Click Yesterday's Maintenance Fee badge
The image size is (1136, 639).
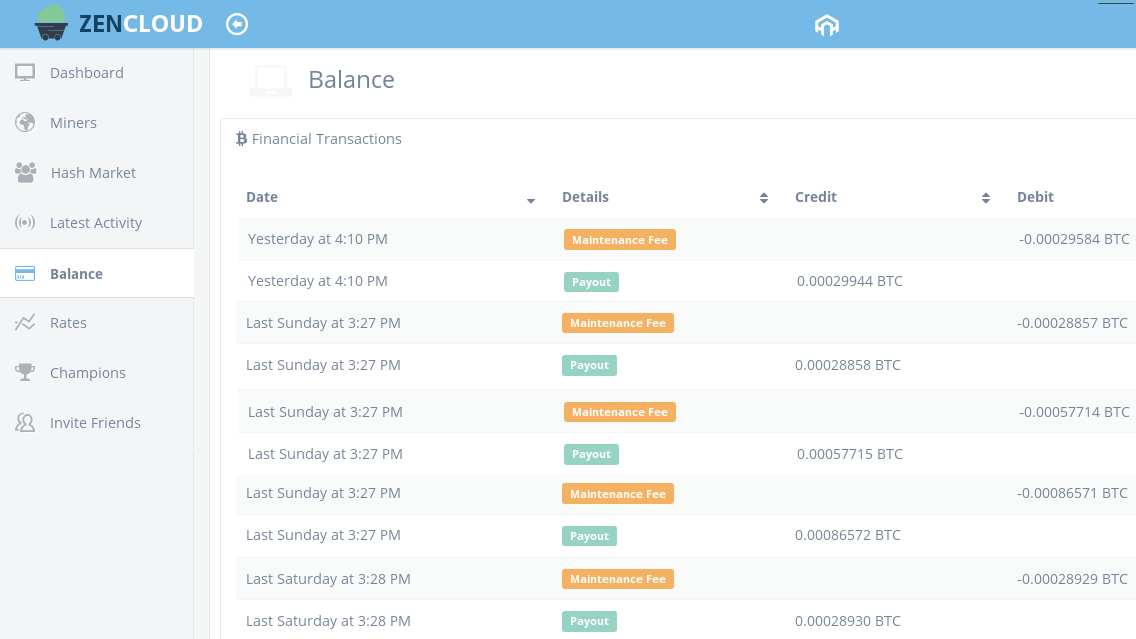[x=619, y=240]
